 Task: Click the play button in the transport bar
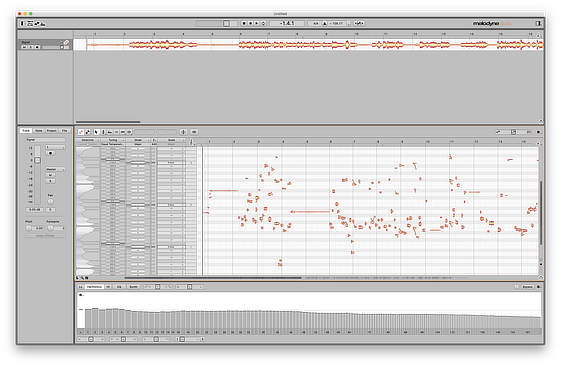pos(257,23)
